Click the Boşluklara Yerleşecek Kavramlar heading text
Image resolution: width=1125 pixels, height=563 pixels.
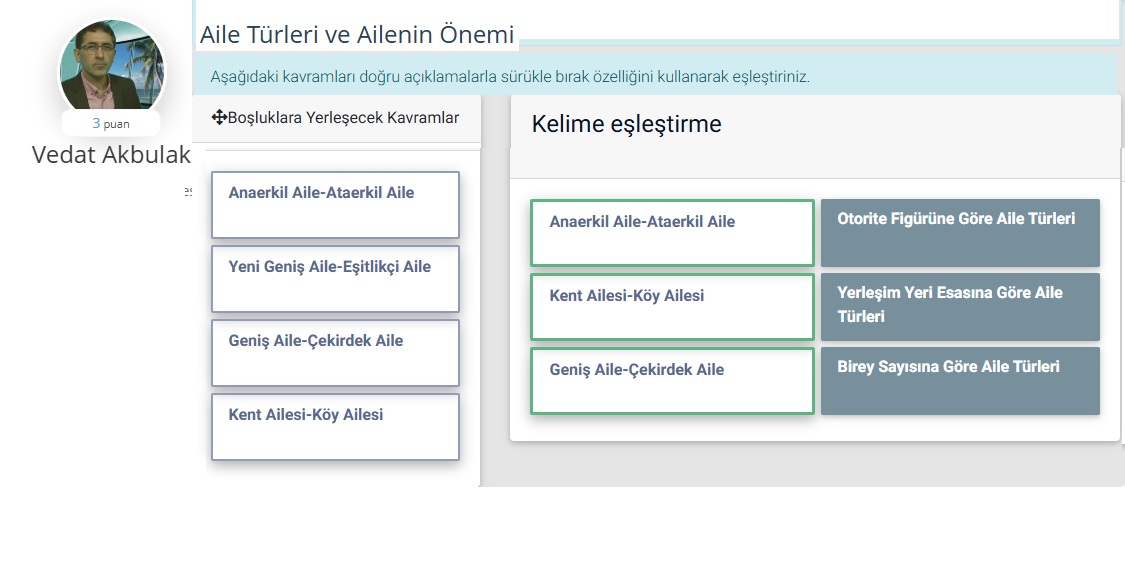tap(343, 118)
